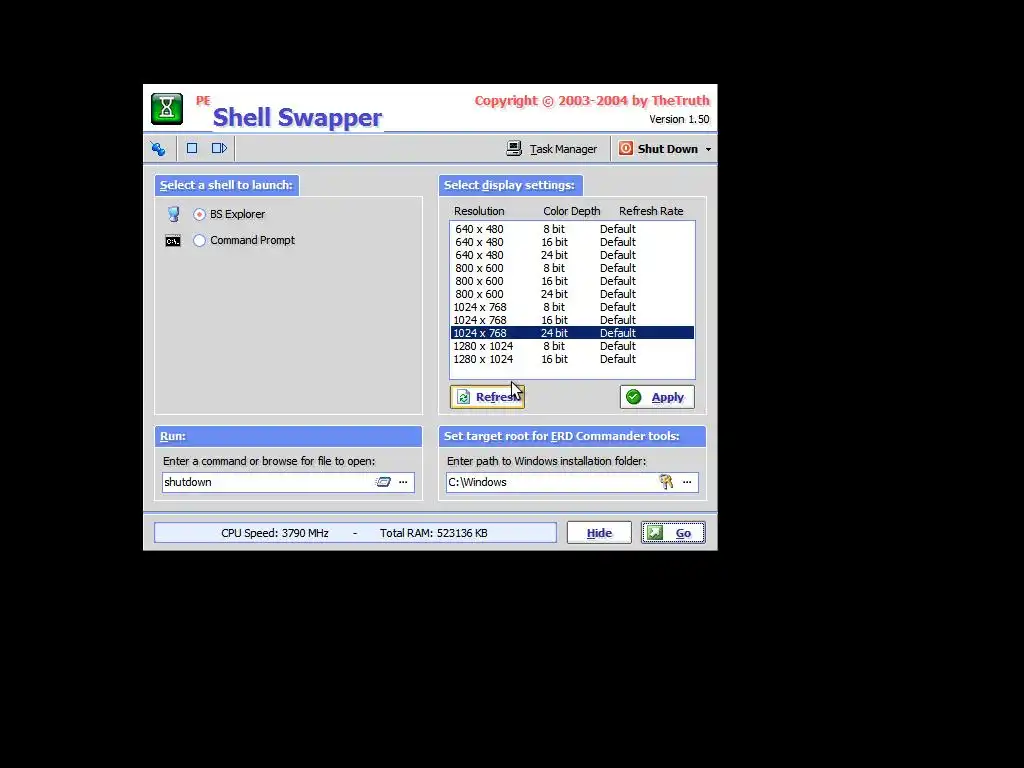This screenshot has width=1024, height=768.
Task: Click the Go button
Action: pyautogui.click(x=673, y=533)
